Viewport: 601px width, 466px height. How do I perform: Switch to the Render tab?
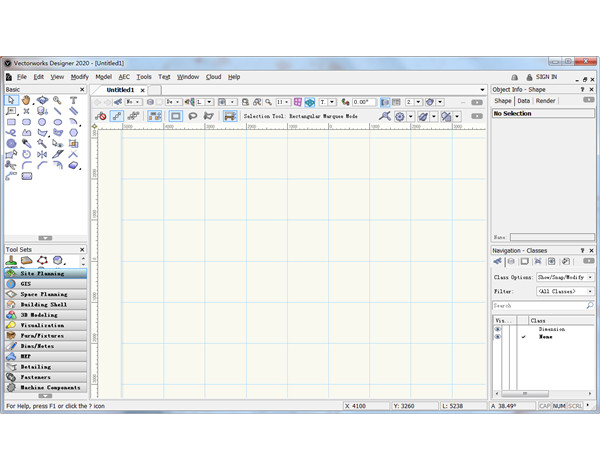pyautogui.click(x=545, y=101)
